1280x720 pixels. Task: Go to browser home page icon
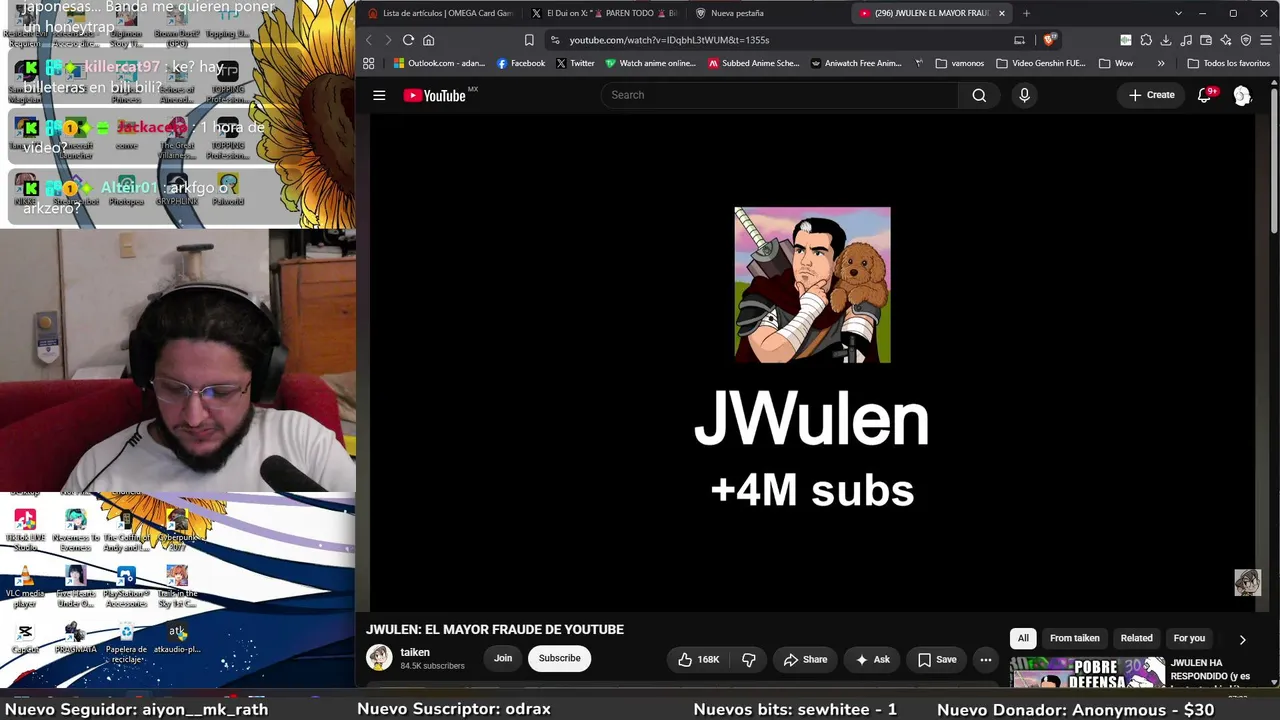[x=429, y=40]
